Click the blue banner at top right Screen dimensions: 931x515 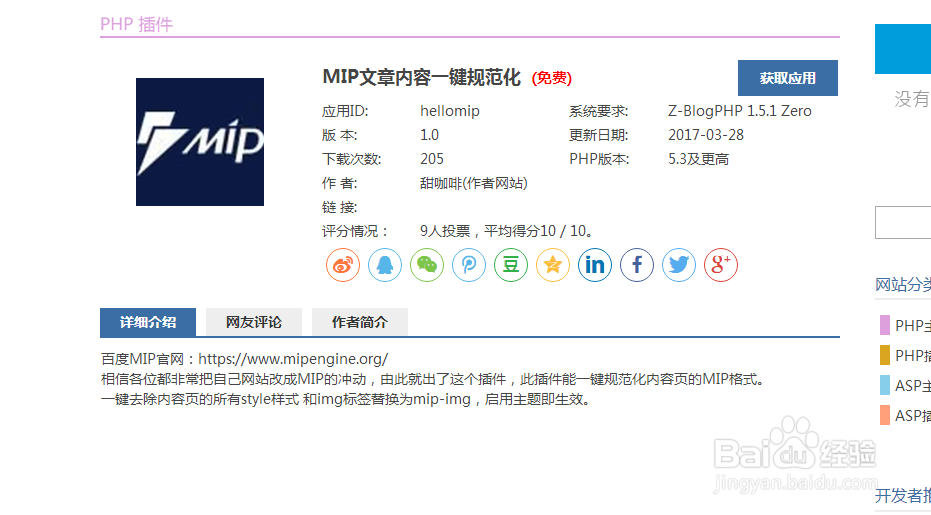[x=903, y=49]
